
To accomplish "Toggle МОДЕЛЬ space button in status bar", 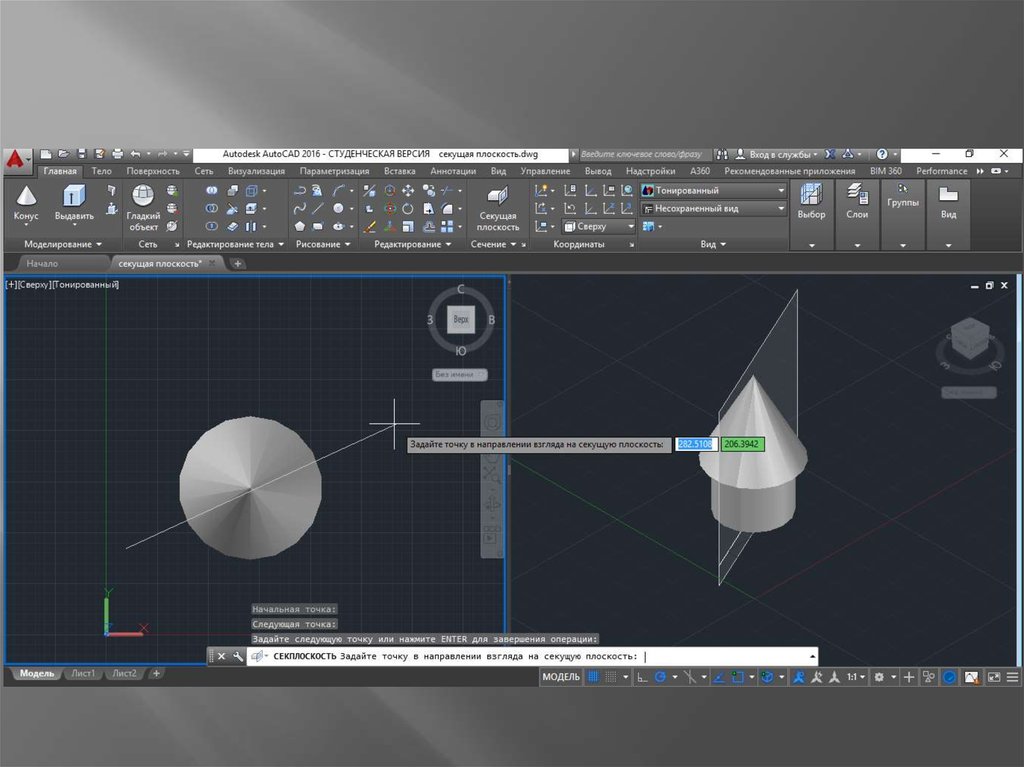I will point(561,677).
